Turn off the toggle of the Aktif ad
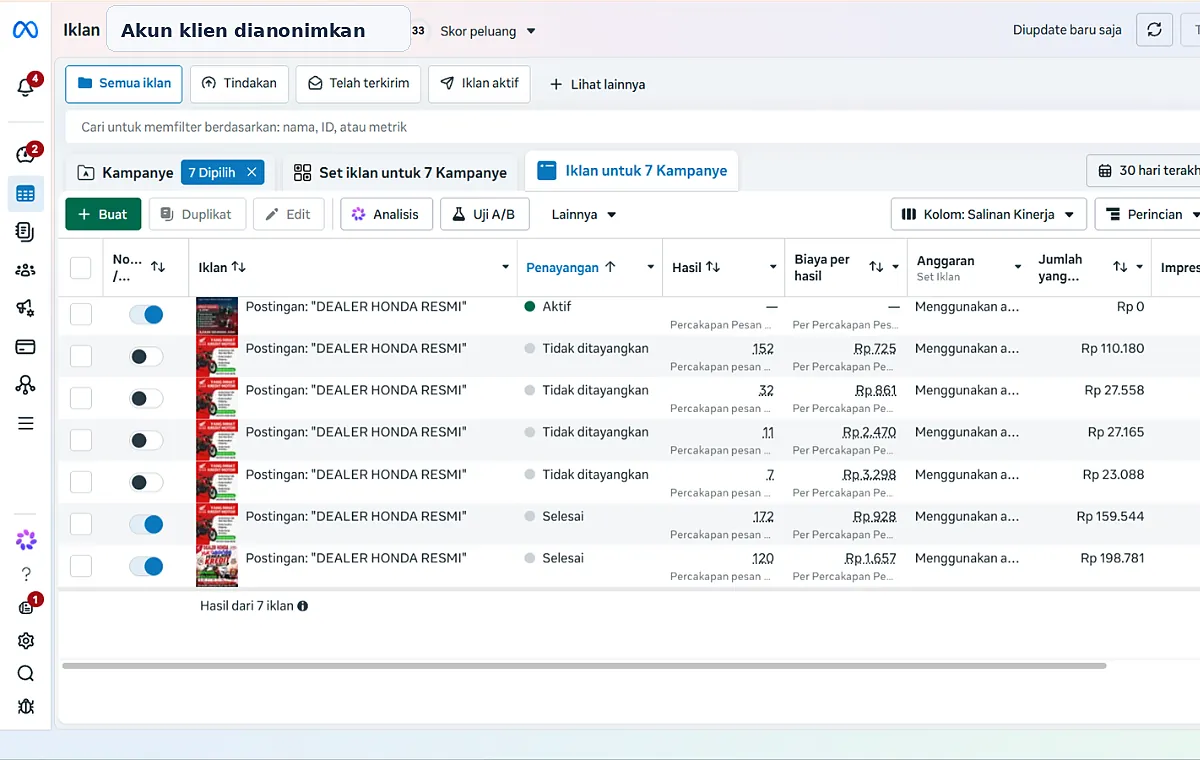The image size is (1200, 760). (x=146, y=314)
